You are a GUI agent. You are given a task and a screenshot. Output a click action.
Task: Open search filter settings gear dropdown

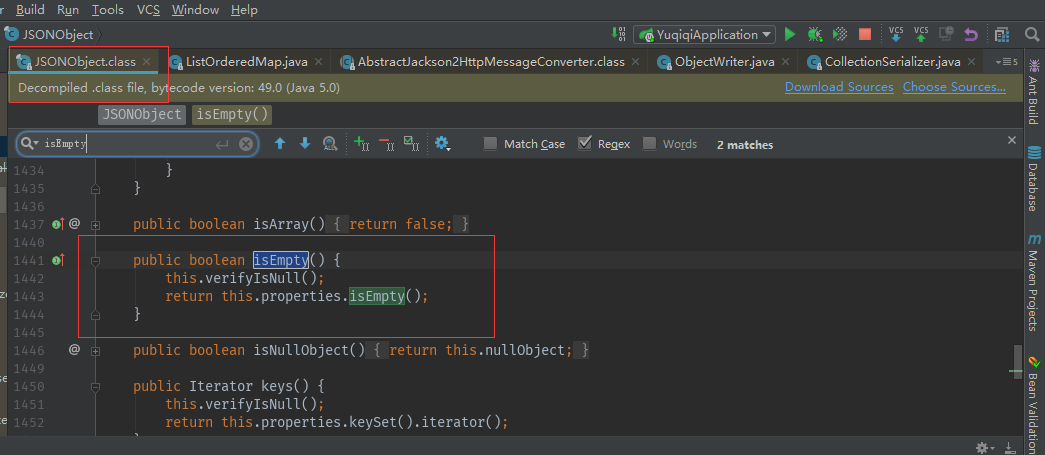(x=443, y=143)
